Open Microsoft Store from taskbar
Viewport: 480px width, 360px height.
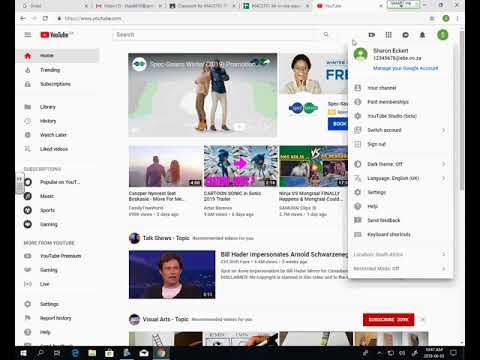(x=109, y=353)
